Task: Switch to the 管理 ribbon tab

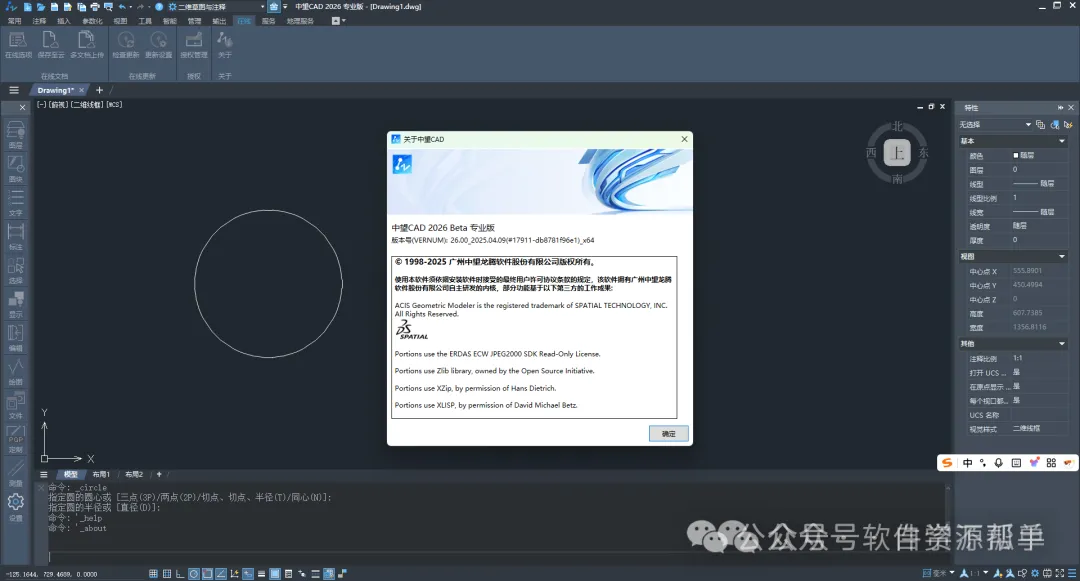Action: (194, 21)
